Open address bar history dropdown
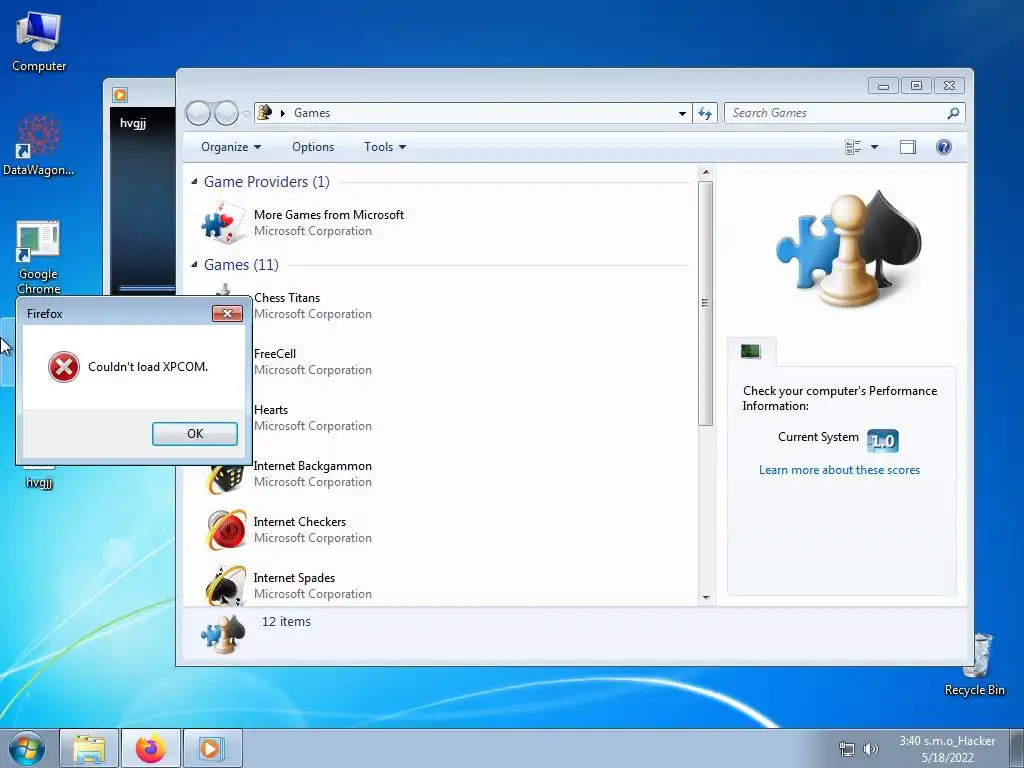This screenshot has height=768, width=1024. [x=682, y=113]
